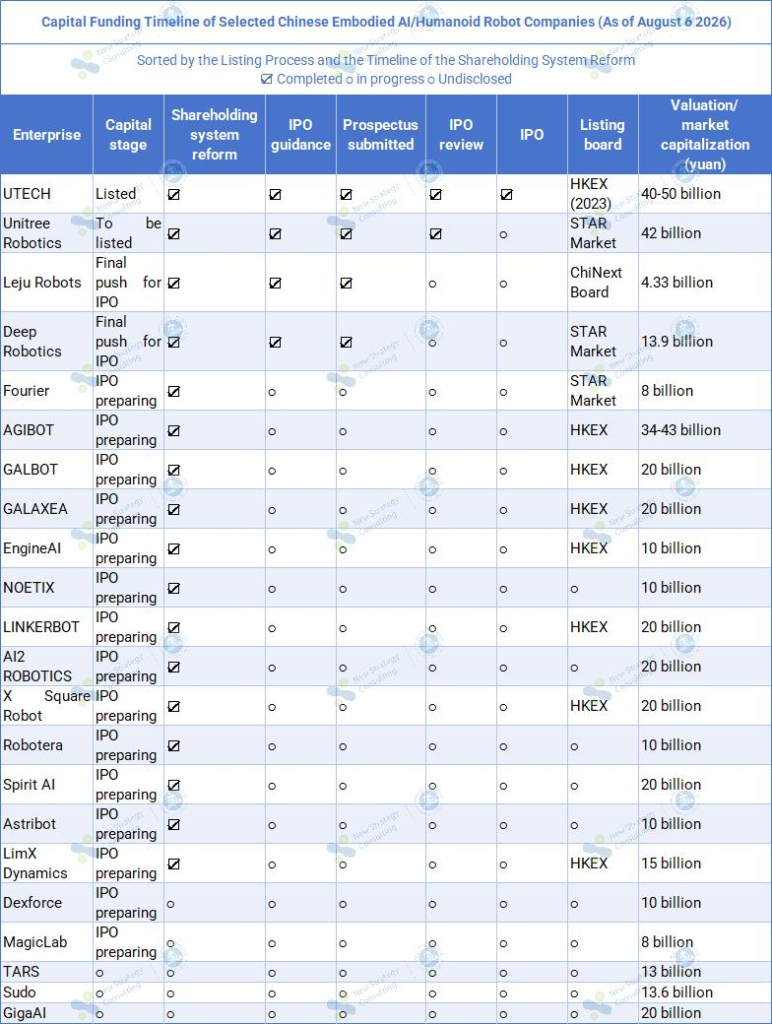Image resolution: width=772 pixels, height=1024 pixels.
Task: Click UTECH's IPO review checkmark
Action: tap(436, 195)
